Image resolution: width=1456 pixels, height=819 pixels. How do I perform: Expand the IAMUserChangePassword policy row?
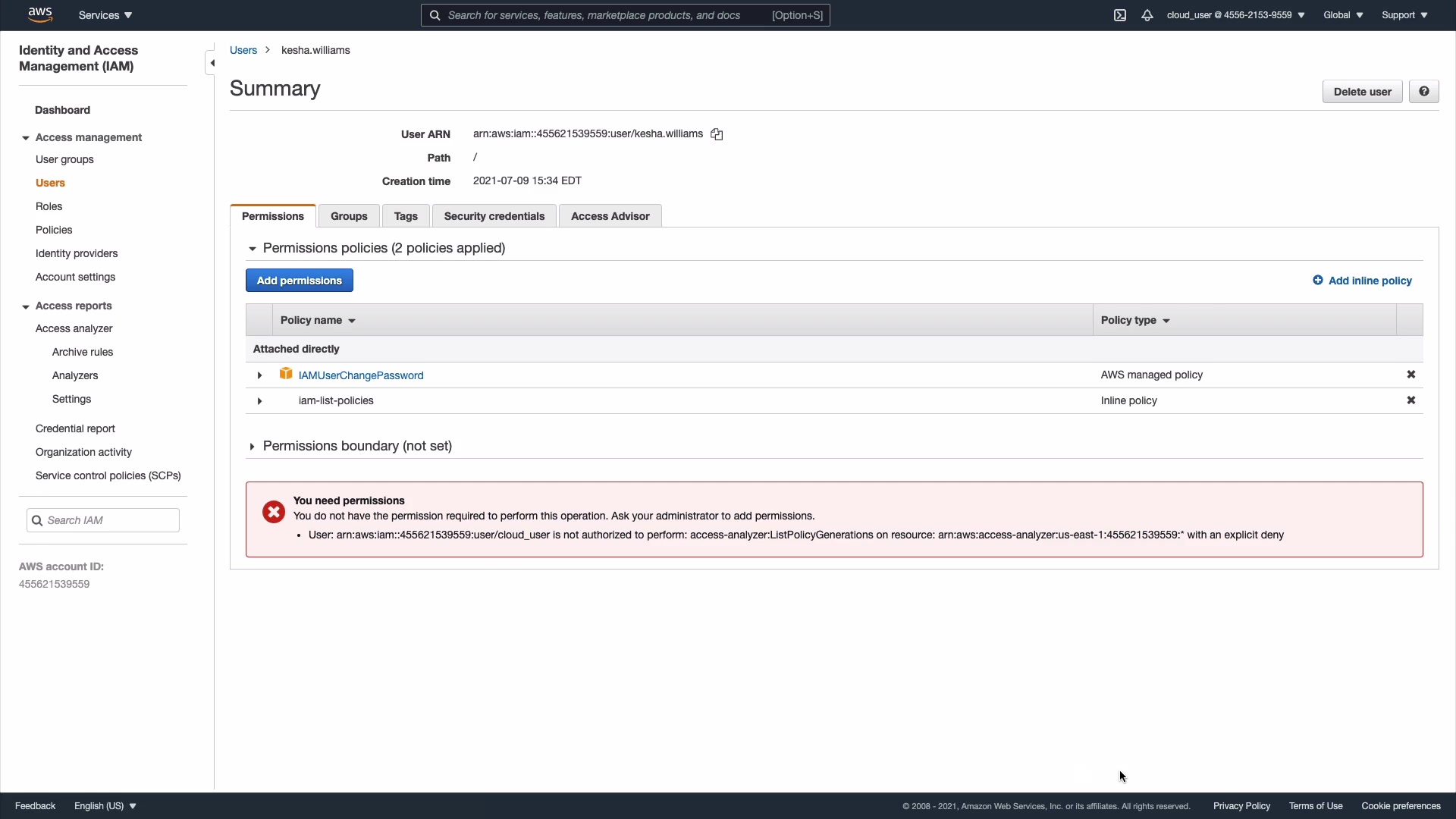pyautogui.click(x=259, y=375)
